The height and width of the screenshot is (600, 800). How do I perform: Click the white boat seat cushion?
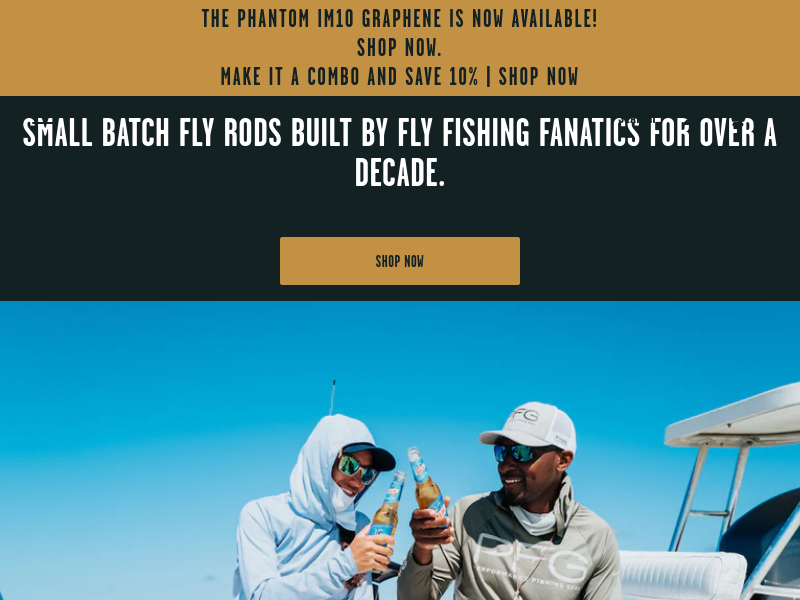point(681,576)
